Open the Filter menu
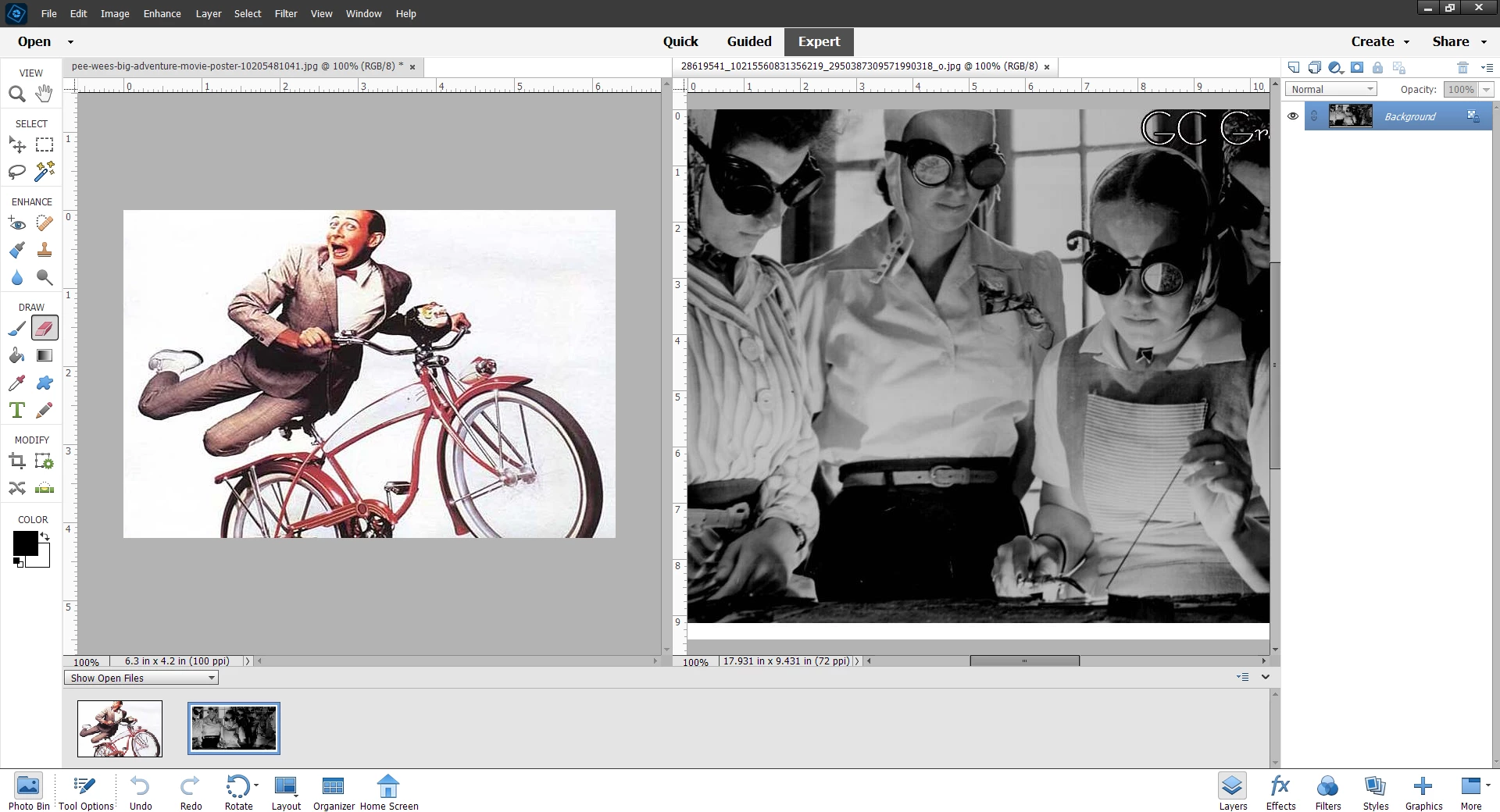Image resolution: width=1500 pixels, height=812 pixels. click(x=286, y=13)
